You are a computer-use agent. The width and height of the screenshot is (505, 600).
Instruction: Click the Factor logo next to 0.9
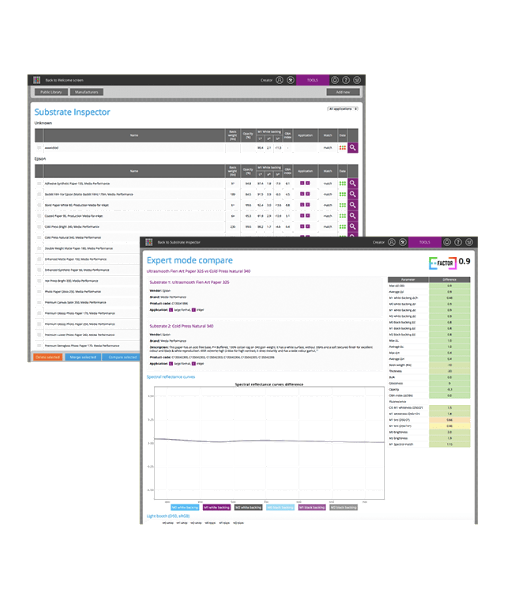tap(443, 263)
